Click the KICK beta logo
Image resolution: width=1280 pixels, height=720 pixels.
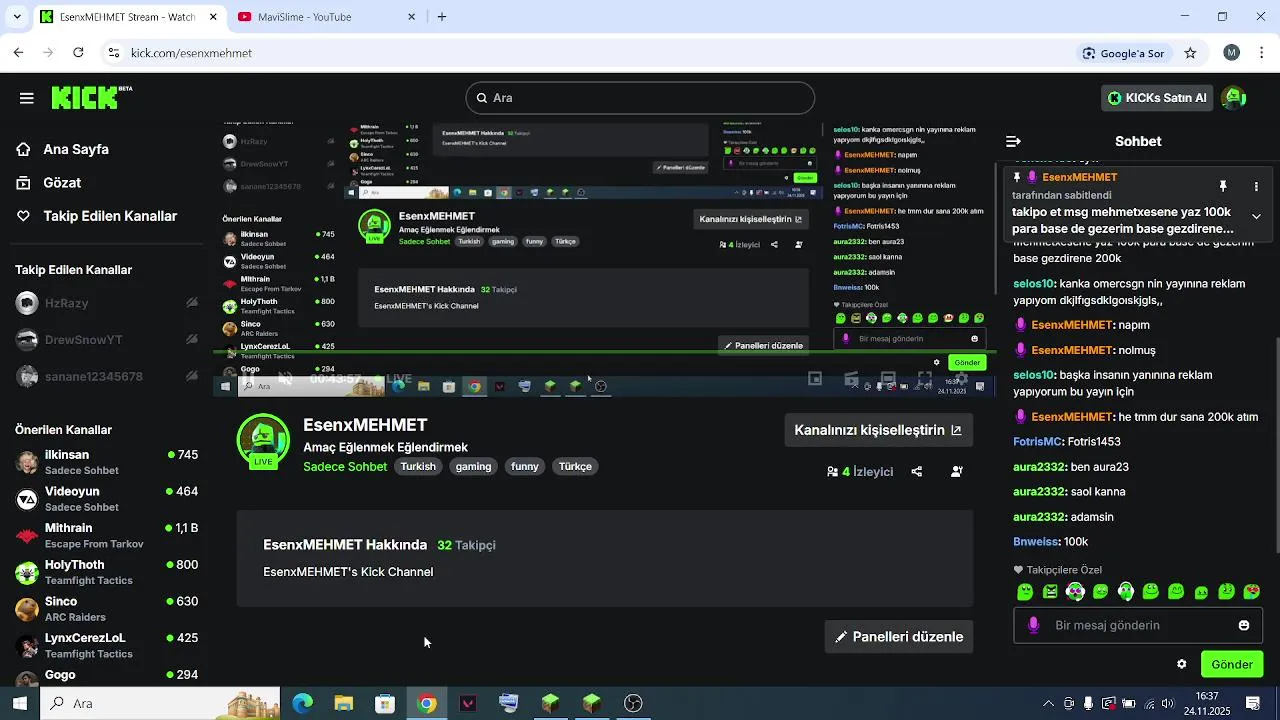91,97
